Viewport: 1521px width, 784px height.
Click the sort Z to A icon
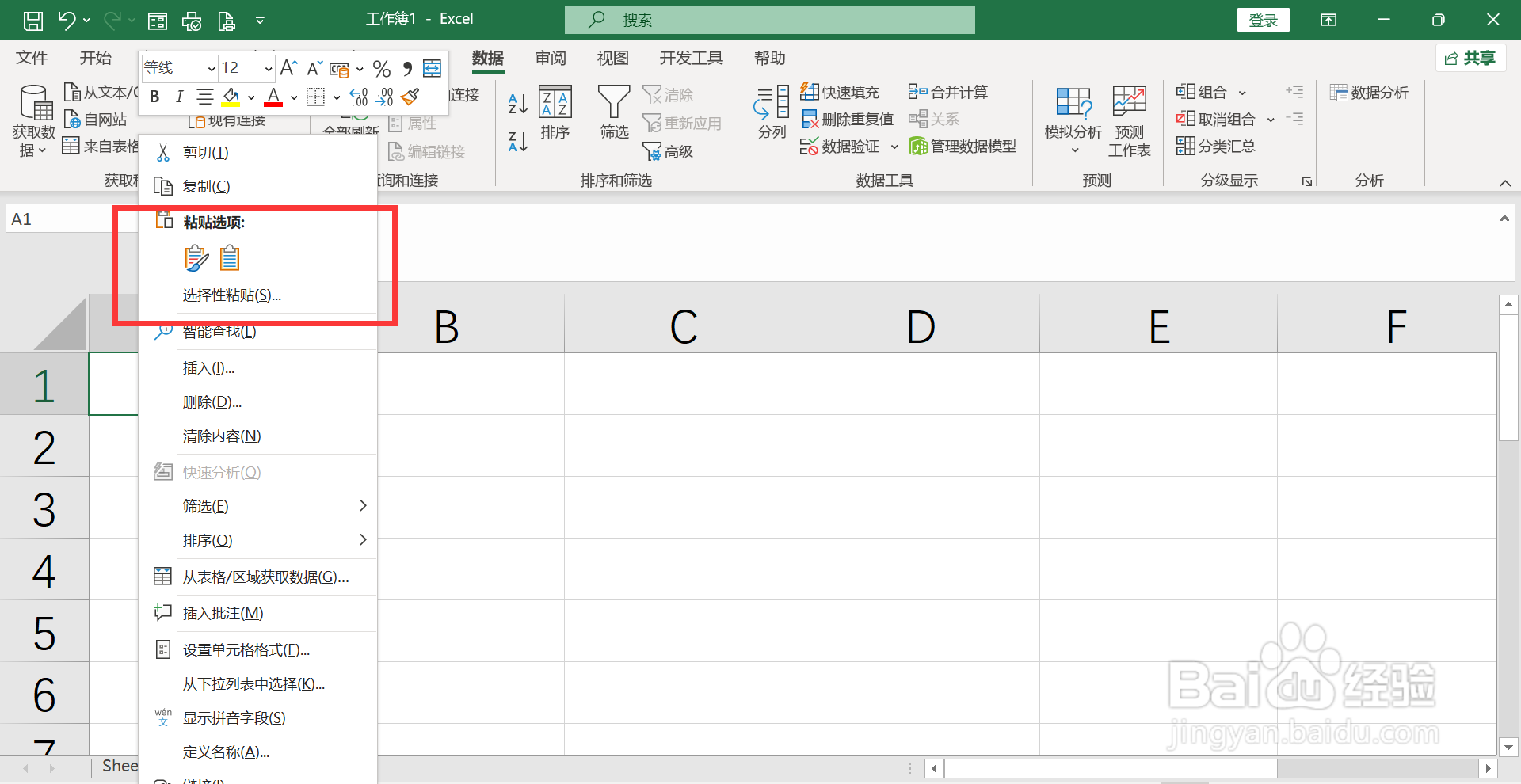517,142
